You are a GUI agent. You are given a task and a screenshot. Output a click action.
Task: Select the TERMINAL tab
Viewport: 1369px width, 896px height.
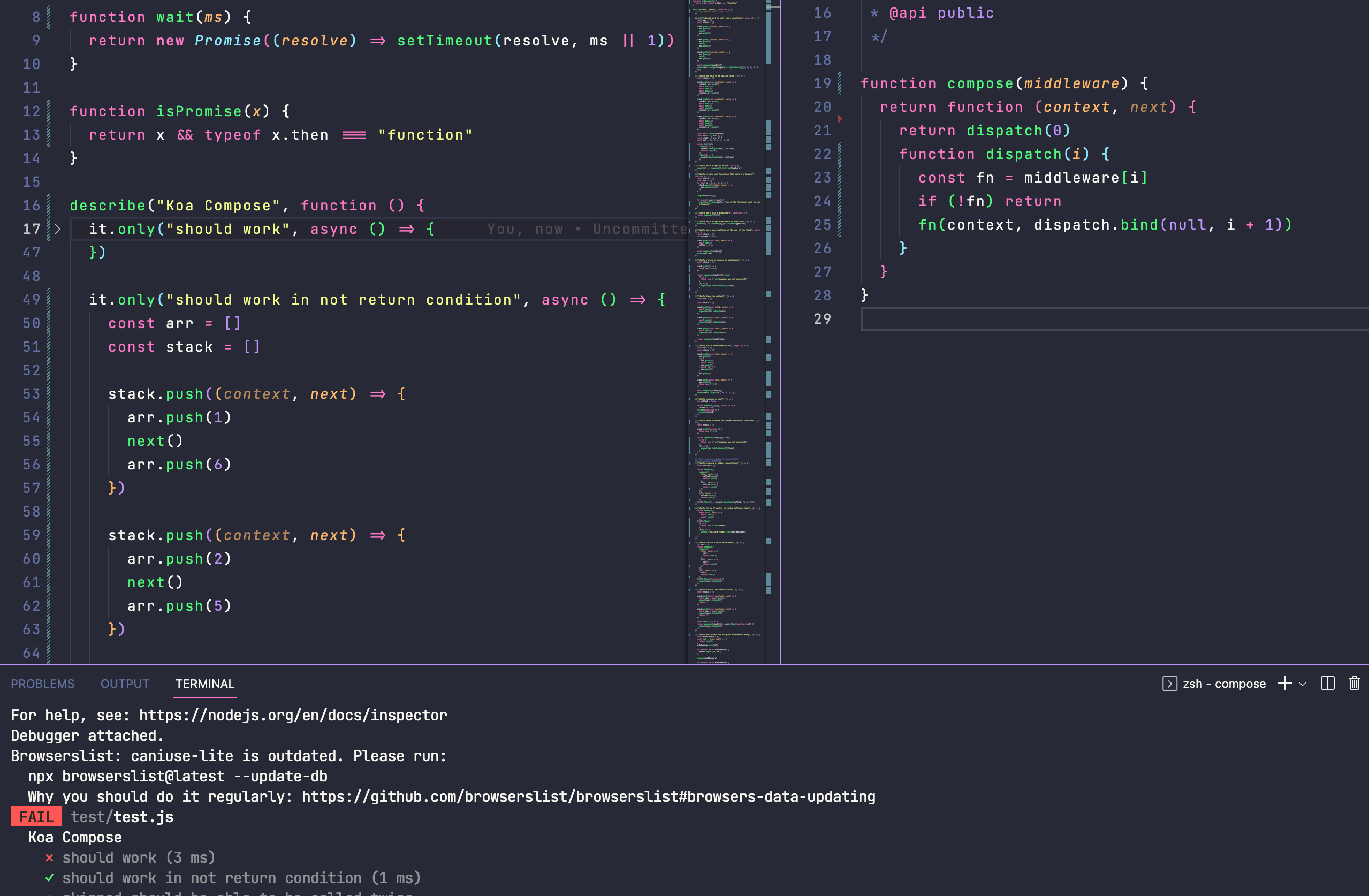(205, 683)
